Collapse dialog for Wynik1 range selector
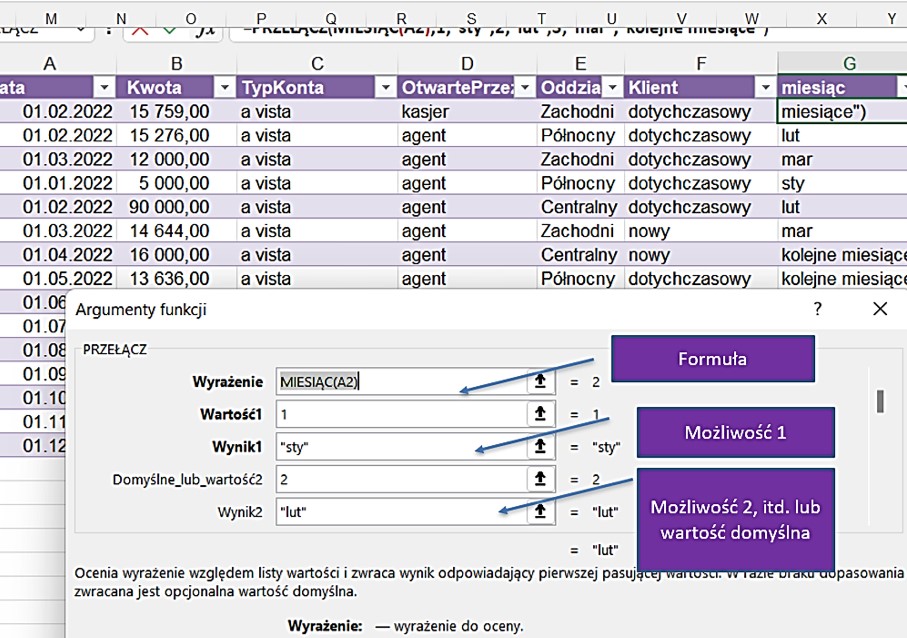The width and height of the screenshot is (907, 638). tap(540, 447)
